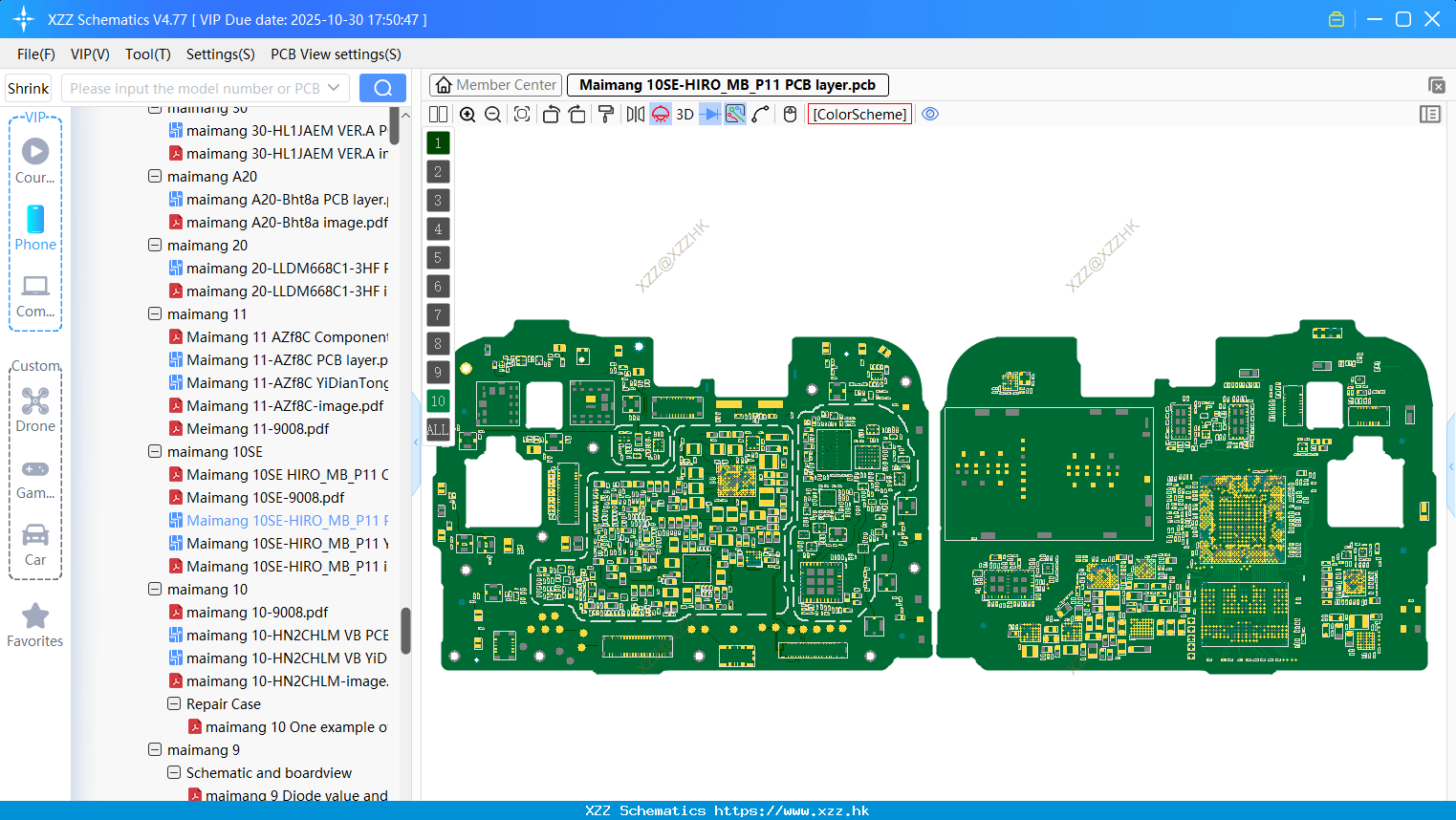Open the Settings(S) menu
1456x820 pixels.
pos(221,54)
